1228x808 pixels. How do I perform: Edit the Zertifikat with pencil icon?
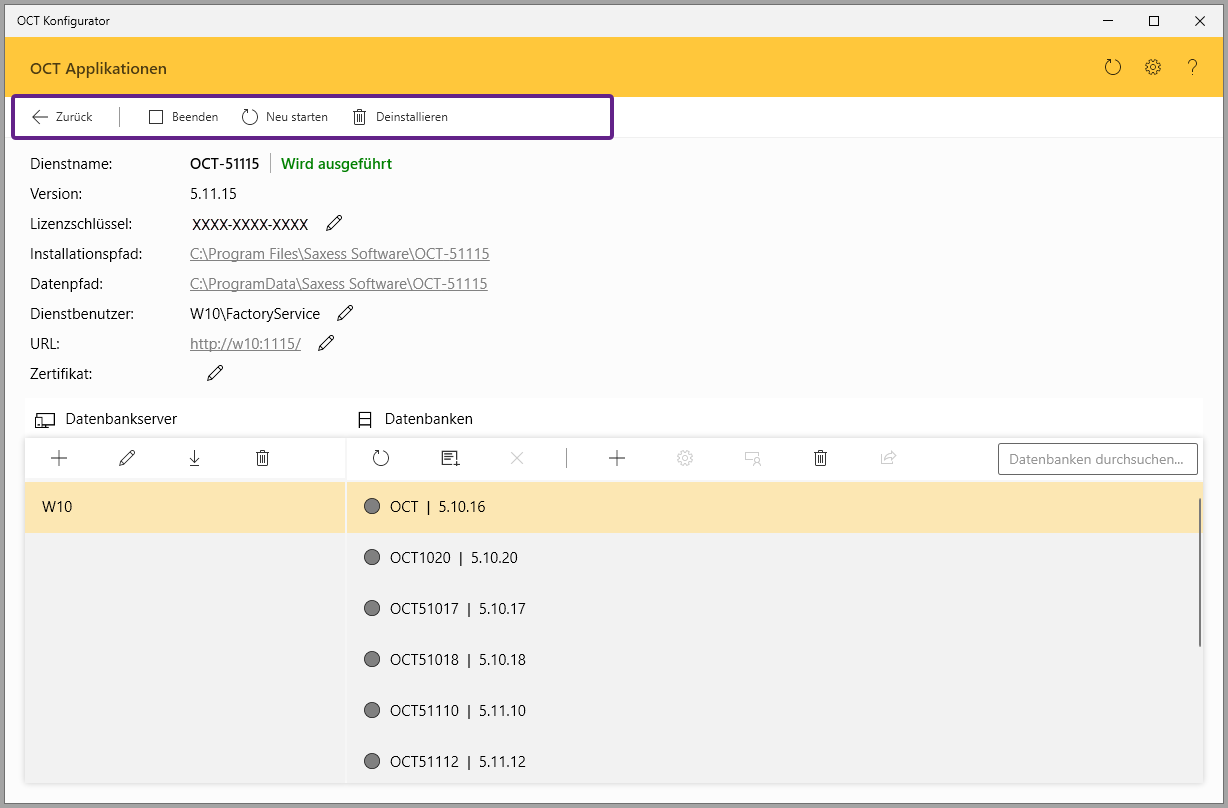click(x=215, y=373)
